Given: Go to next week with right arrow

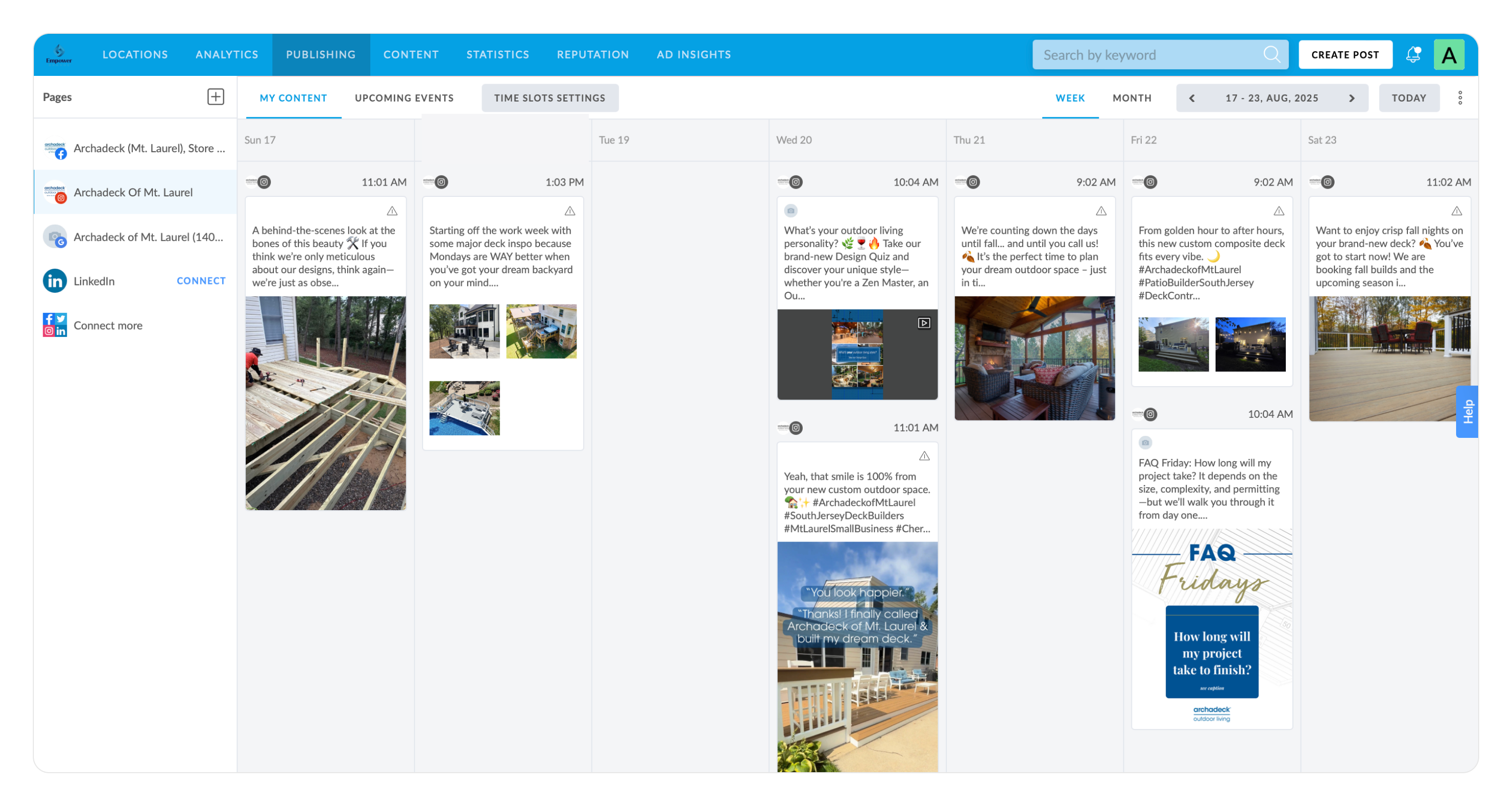Looking at the screenshot, I should pyautogui.click(x=1351, y=98).
